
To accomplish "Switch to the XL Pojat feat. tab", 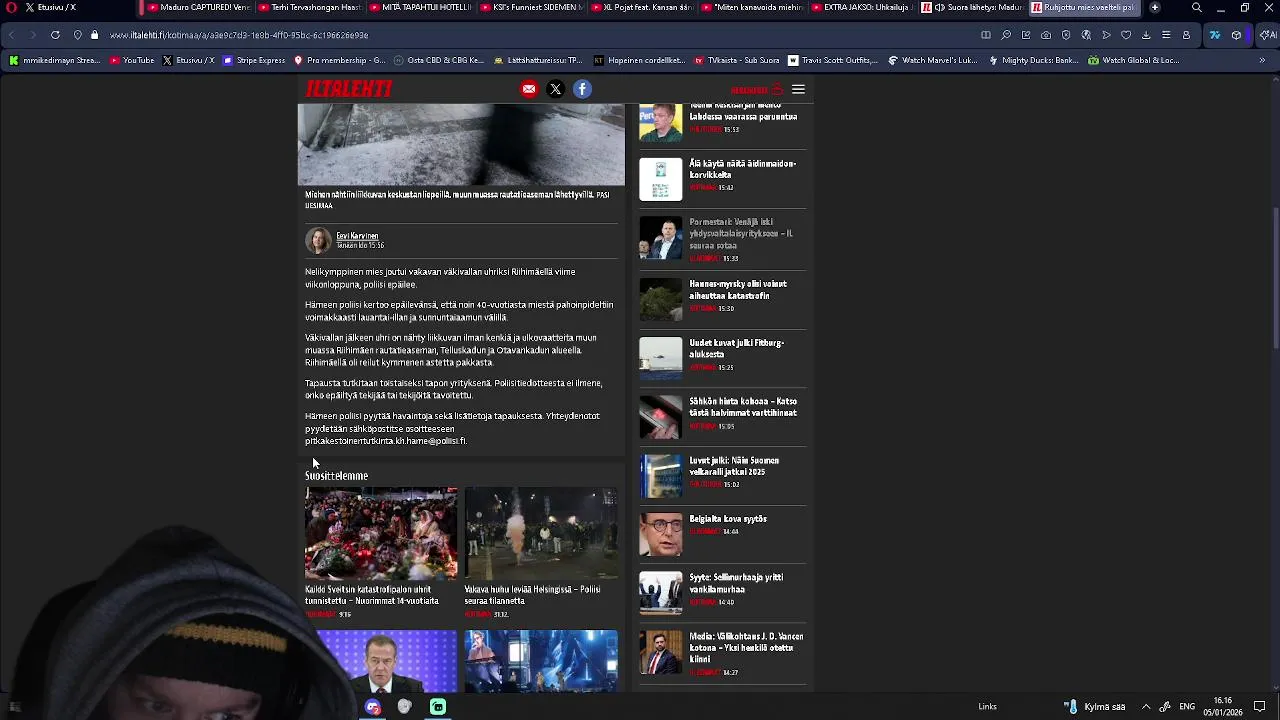I will [x=641, y=7].
